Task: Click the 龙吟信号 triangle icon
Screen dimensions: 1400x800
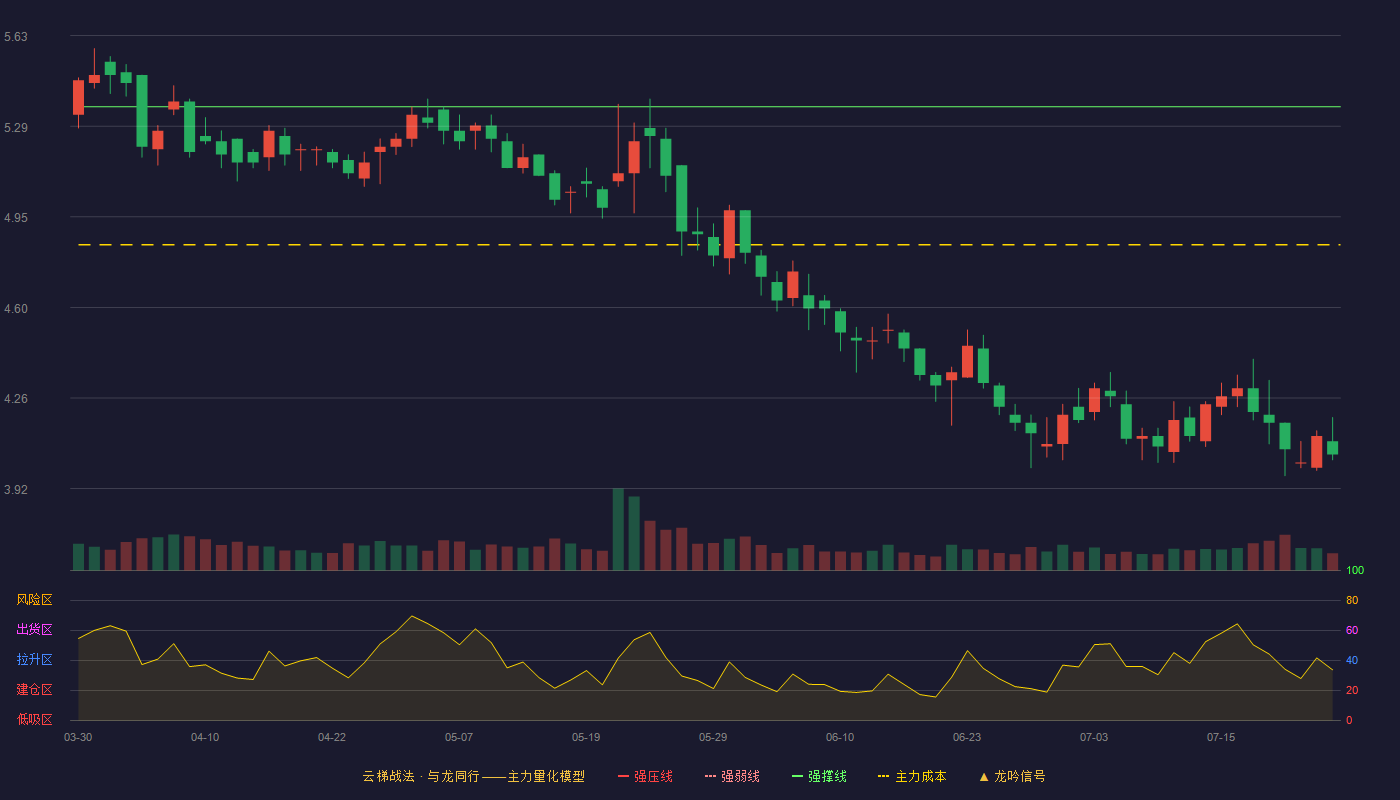Action: tap(984, 776)
